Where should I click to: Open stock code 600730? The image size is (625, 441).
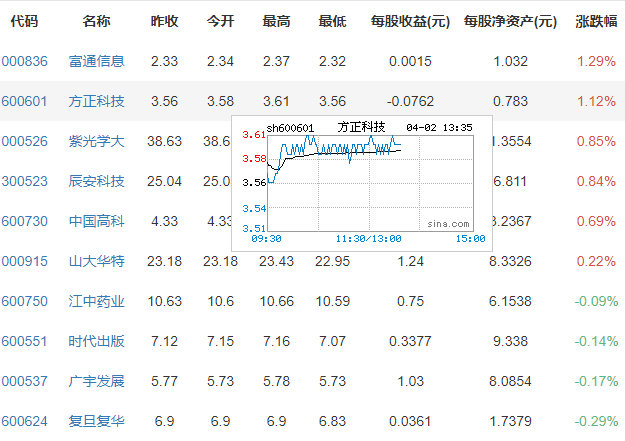coord(24,221)
